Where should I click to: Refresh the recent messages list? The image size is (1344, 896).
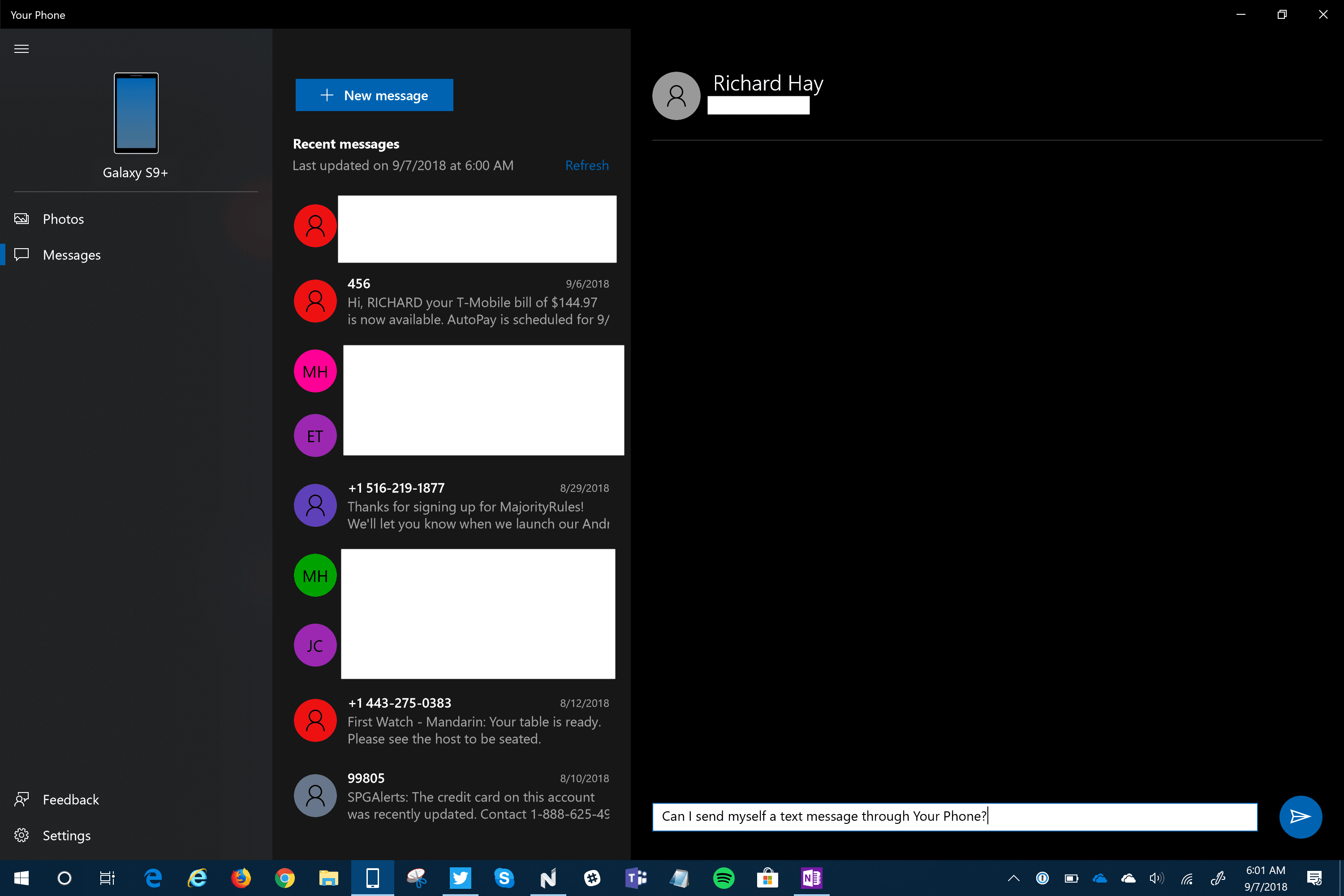587,165
